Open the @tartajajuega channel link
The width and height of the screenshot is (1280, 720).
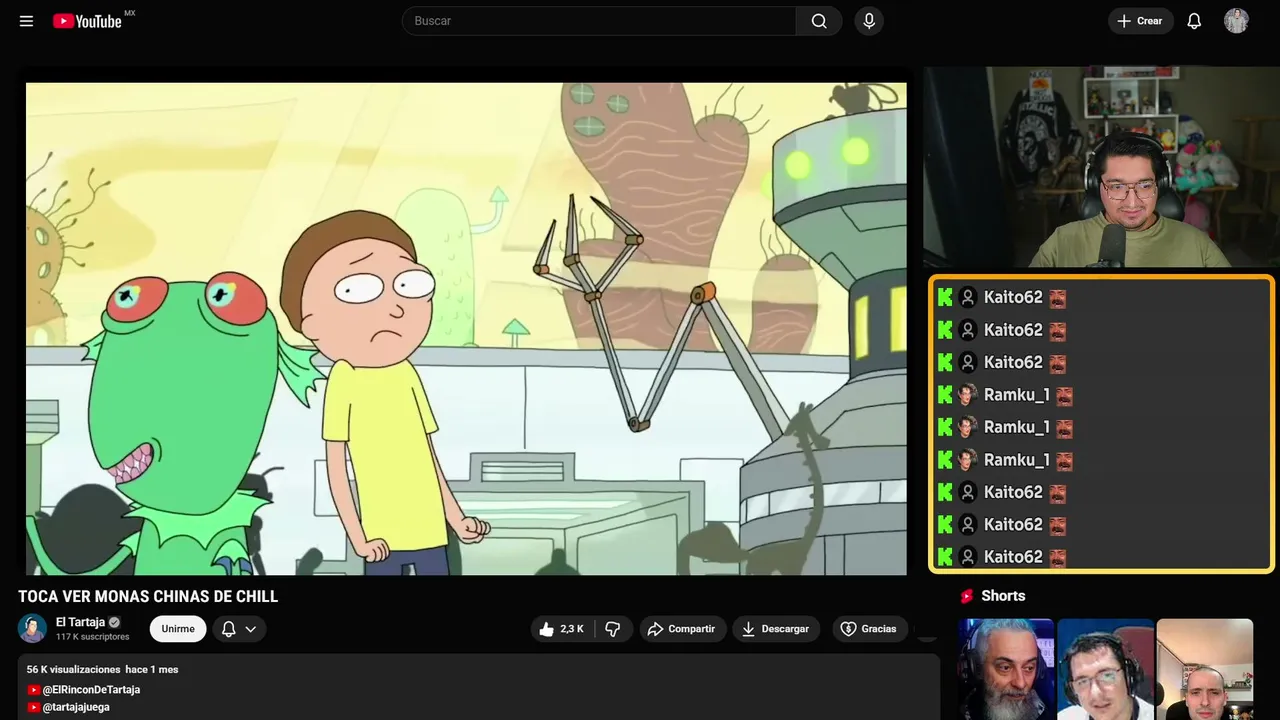(76, 707)
